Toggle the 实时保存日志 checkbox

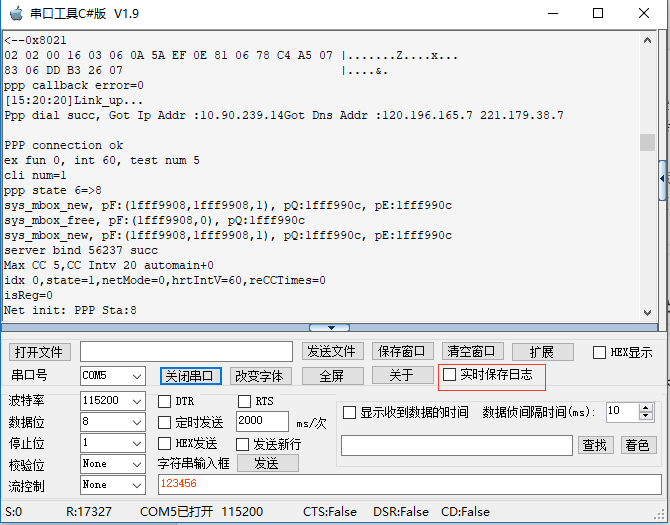(x=450, y=374)
